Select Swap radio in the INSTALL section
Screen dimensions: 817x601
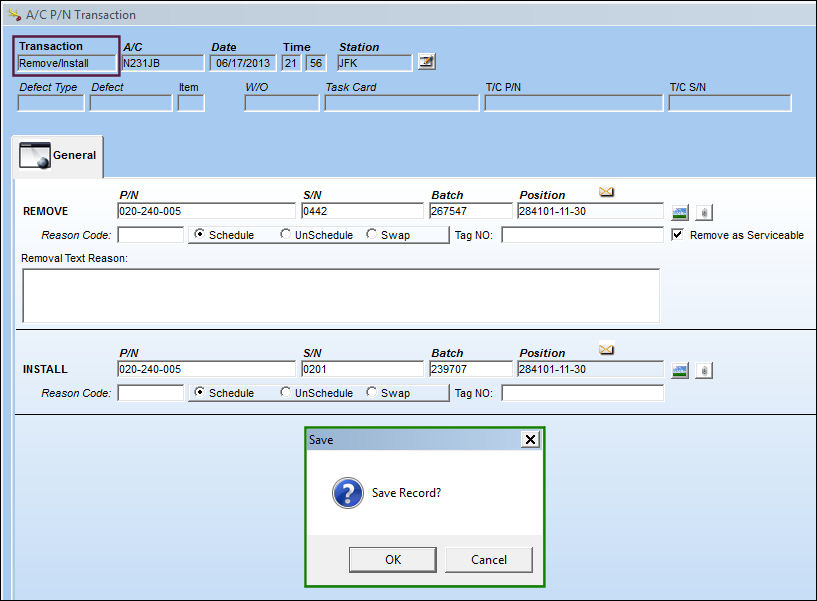click(371, 392)
